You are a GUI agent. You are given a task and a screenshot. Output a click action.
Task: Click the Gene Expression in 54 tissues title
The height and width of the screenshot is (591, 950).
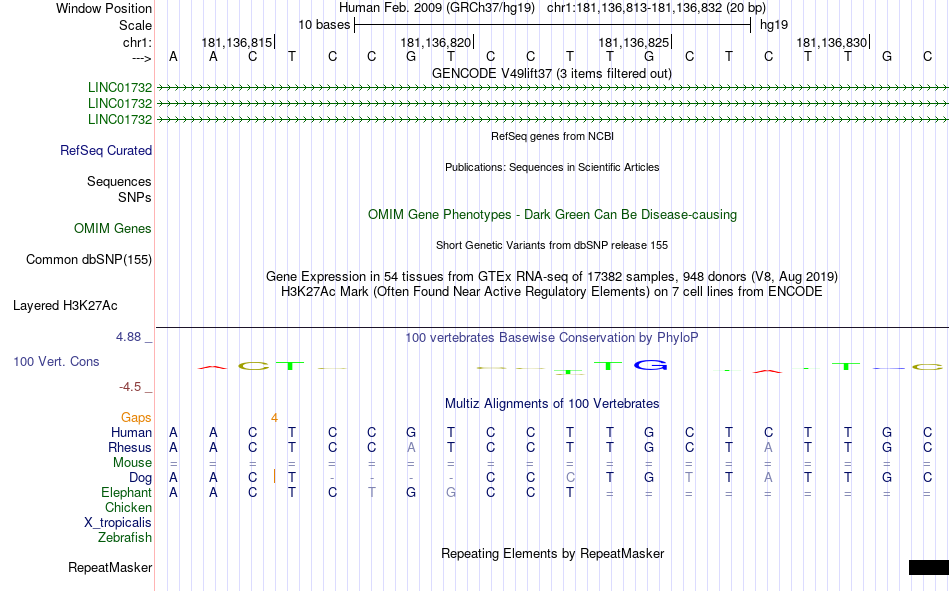pyautogui.click(x=552, y=276)
